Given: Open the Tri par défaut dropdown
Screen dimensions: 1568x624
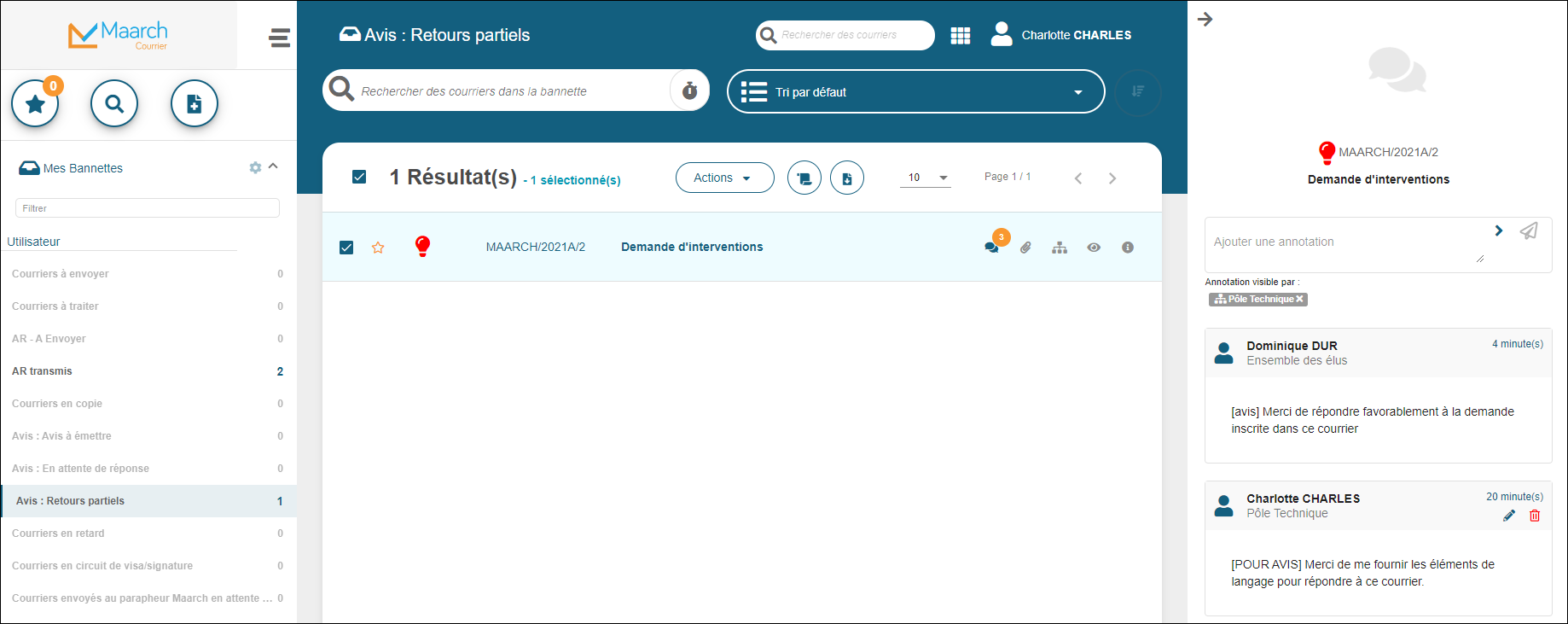Looking at the screenshot, I should (x=915, y=91).
